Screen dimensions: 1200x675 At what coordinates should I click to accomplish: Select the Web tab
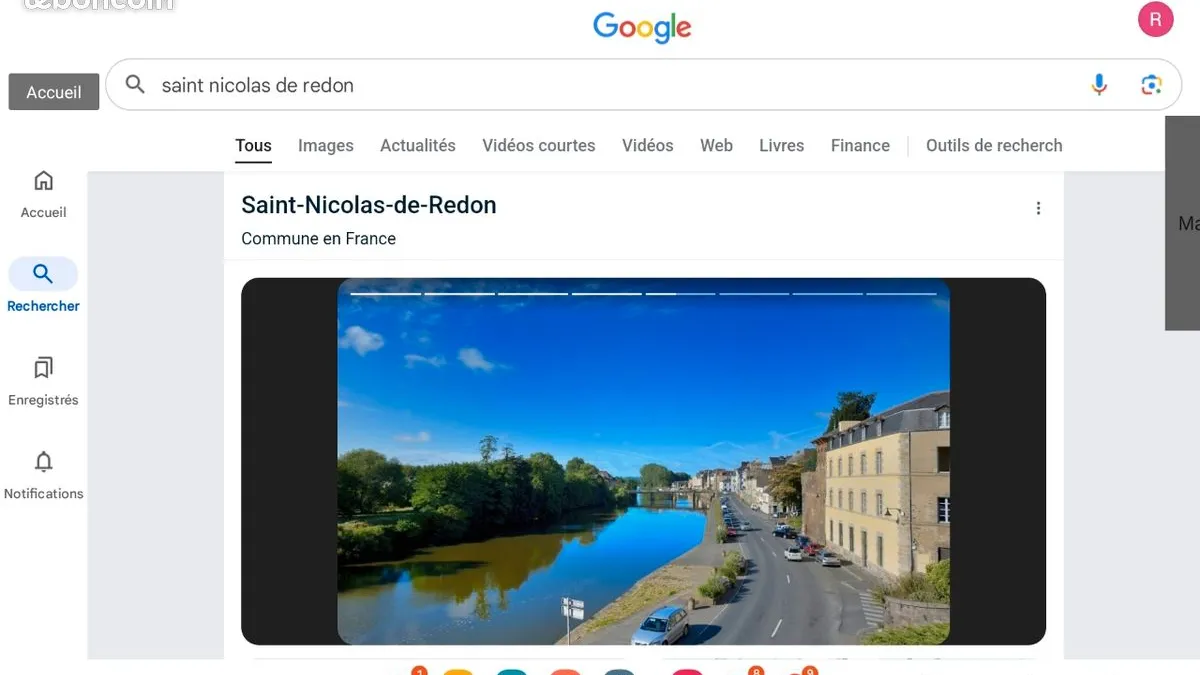[716, 146]
